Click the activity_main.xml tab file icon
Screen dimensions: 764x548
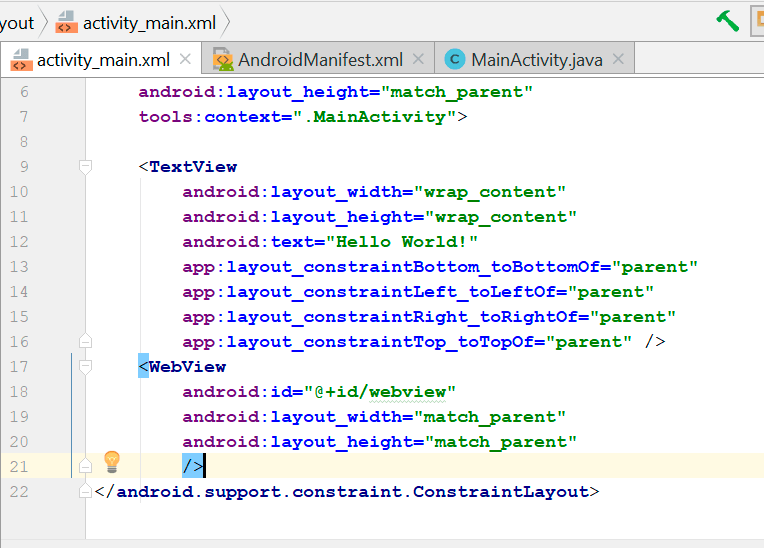click(21, 59)
